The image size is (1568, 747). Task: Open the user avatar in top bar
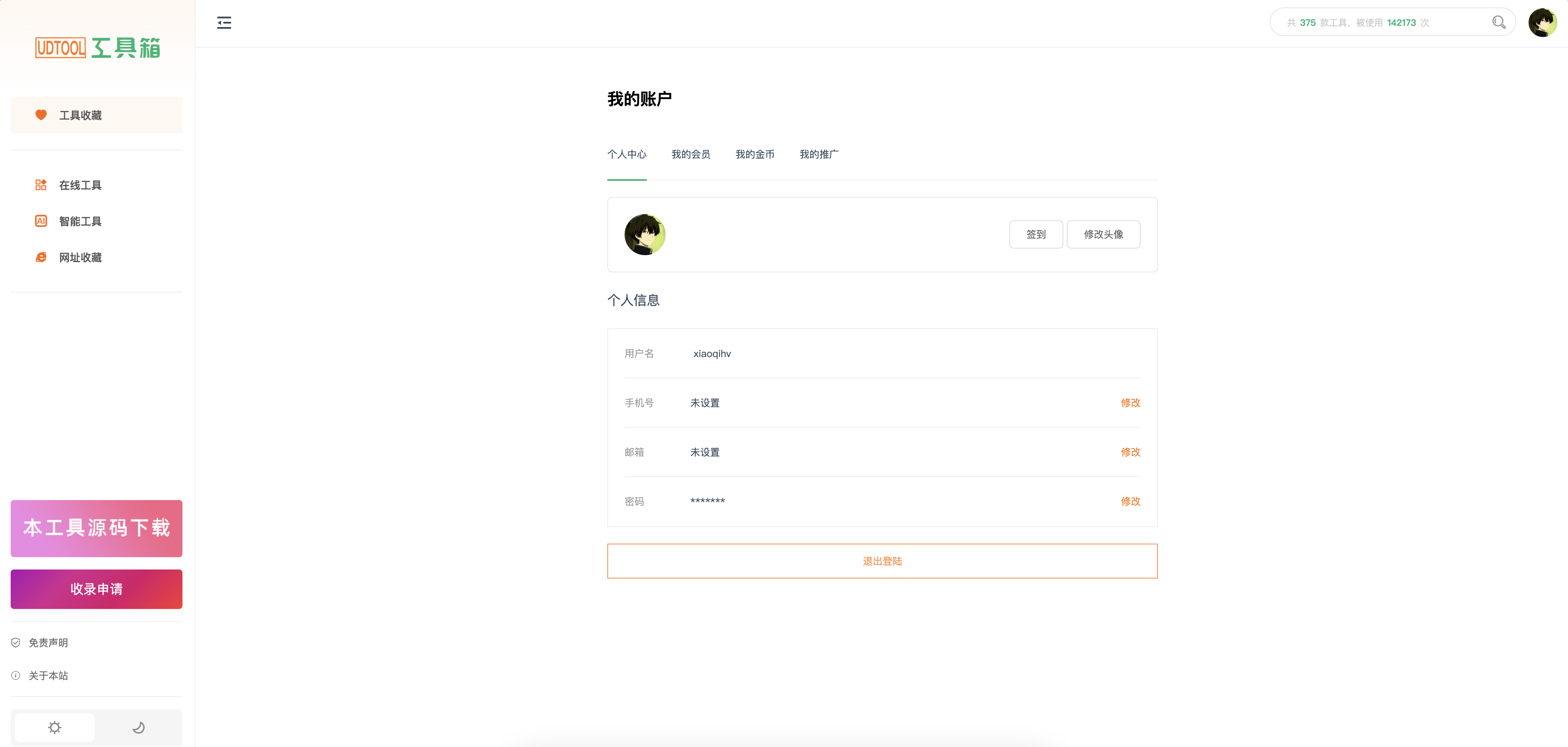coord(1543,23)
